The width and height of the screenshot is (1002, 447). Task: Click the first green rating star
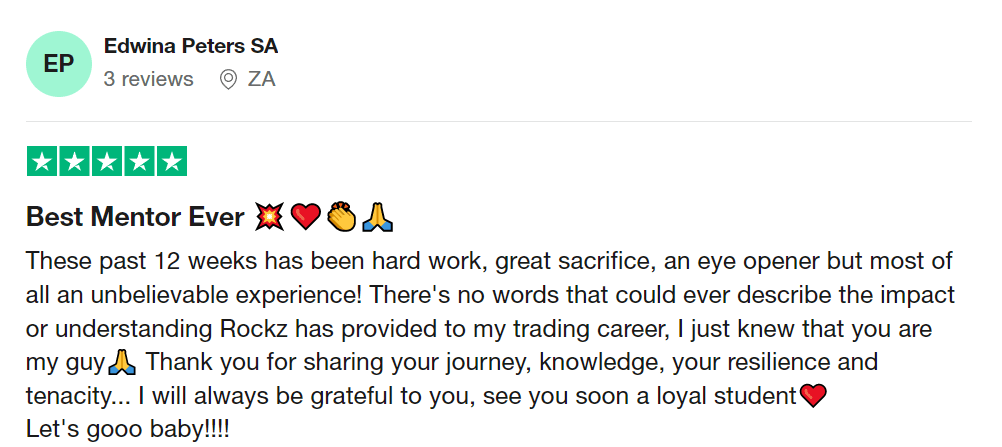42,161
